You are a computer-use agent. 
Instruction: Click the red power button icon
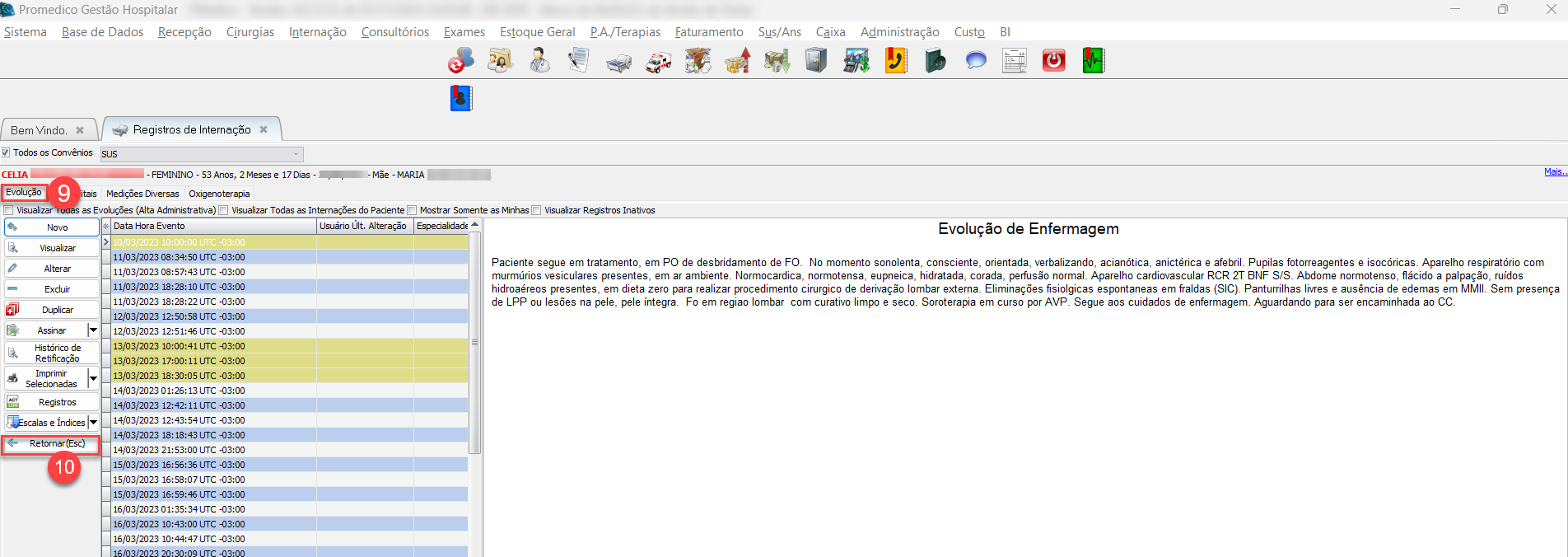click(1053, 61)
